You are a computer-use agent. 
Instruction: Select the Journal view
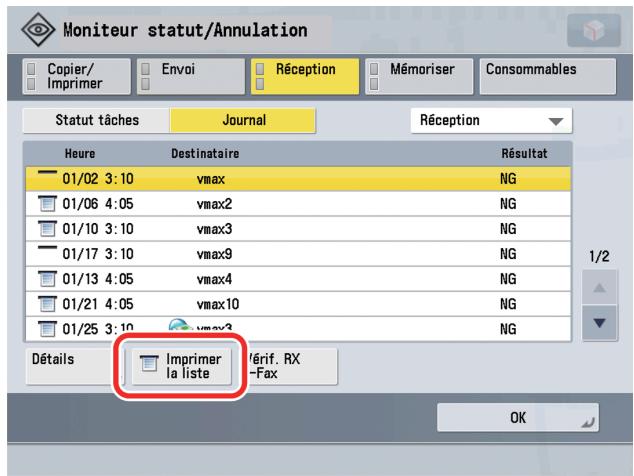pyautogui.click(x=243, y=120)
